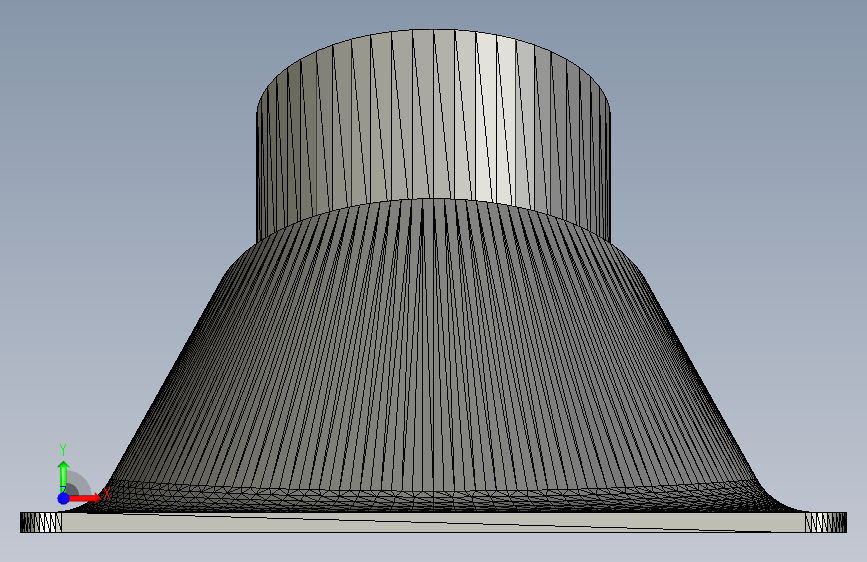867x562 pixels.
Task: Select the flat base flange plate of the model
Action: pos(434,523)
